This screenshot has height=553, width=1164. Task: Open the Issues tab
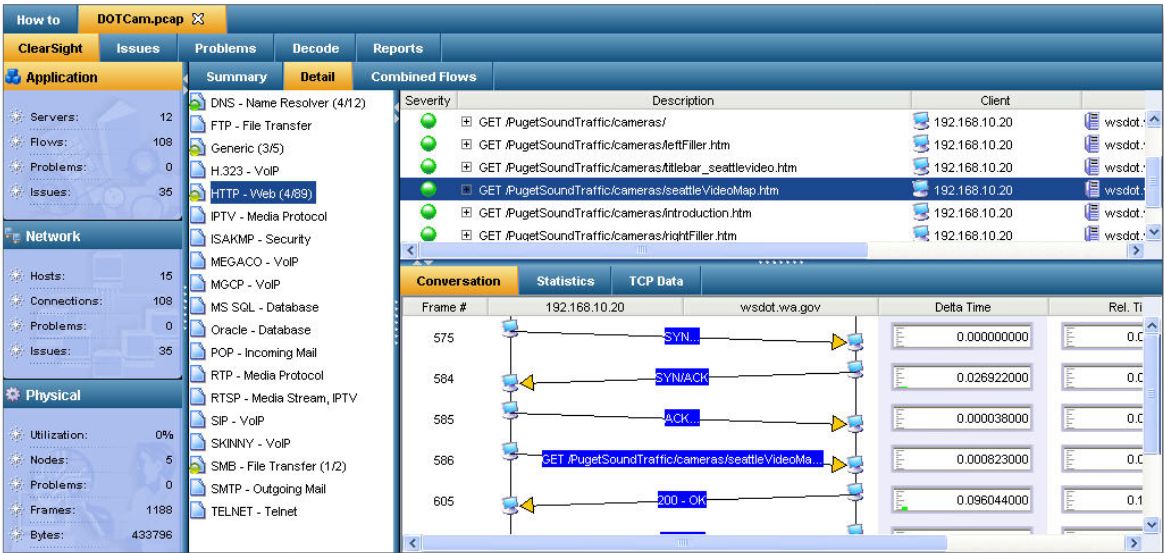tap(138, 48)
